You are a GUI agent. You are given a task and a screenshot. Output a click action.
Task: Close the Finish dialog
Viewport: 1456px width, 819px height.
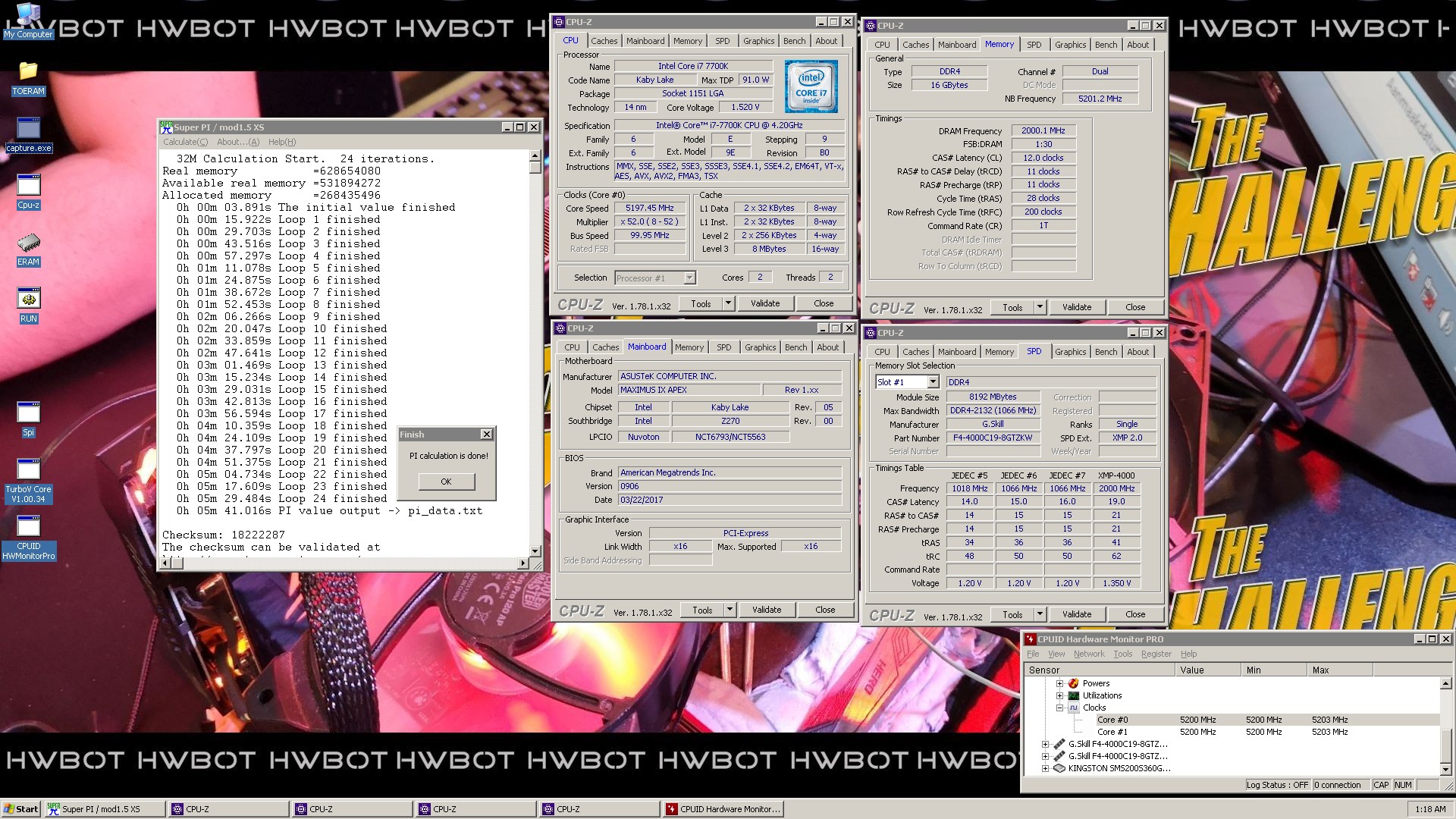point(487,435)
